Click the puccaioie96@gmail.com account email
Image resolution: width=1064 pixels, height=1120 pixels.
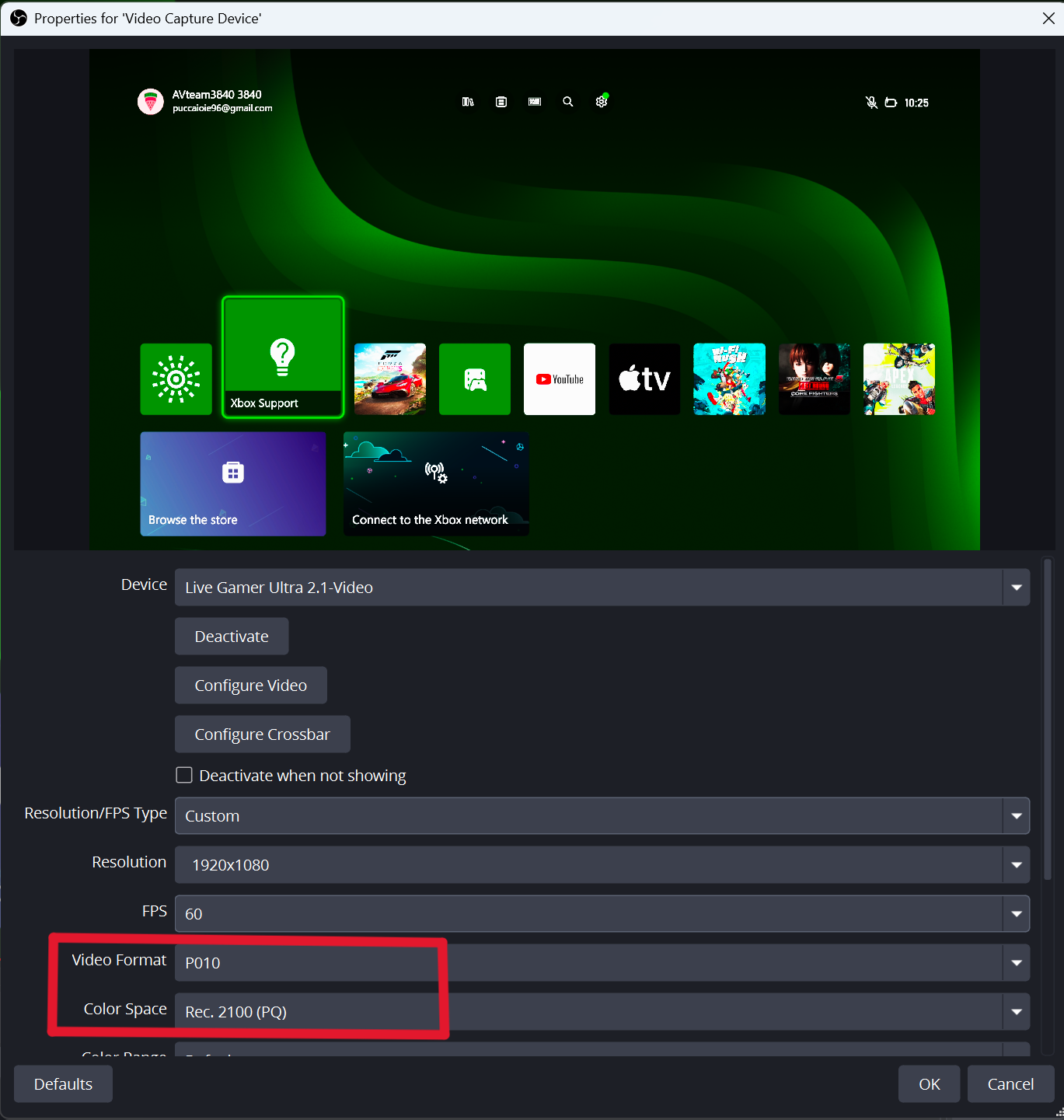pyautogui.click(x=222, y=109)
